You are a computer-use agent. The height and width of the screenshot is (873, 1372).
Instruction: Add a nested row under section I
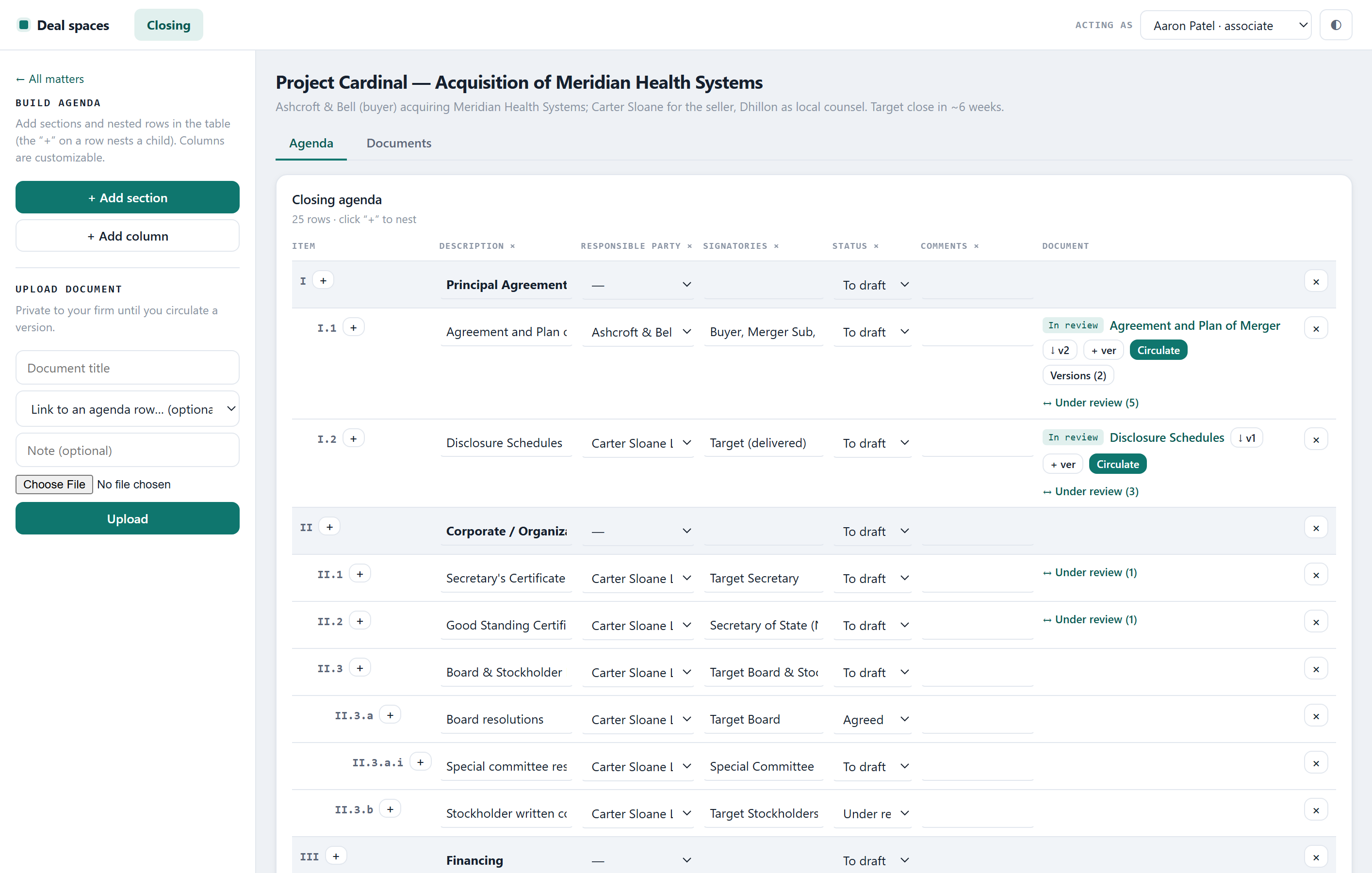click(323, 281)
